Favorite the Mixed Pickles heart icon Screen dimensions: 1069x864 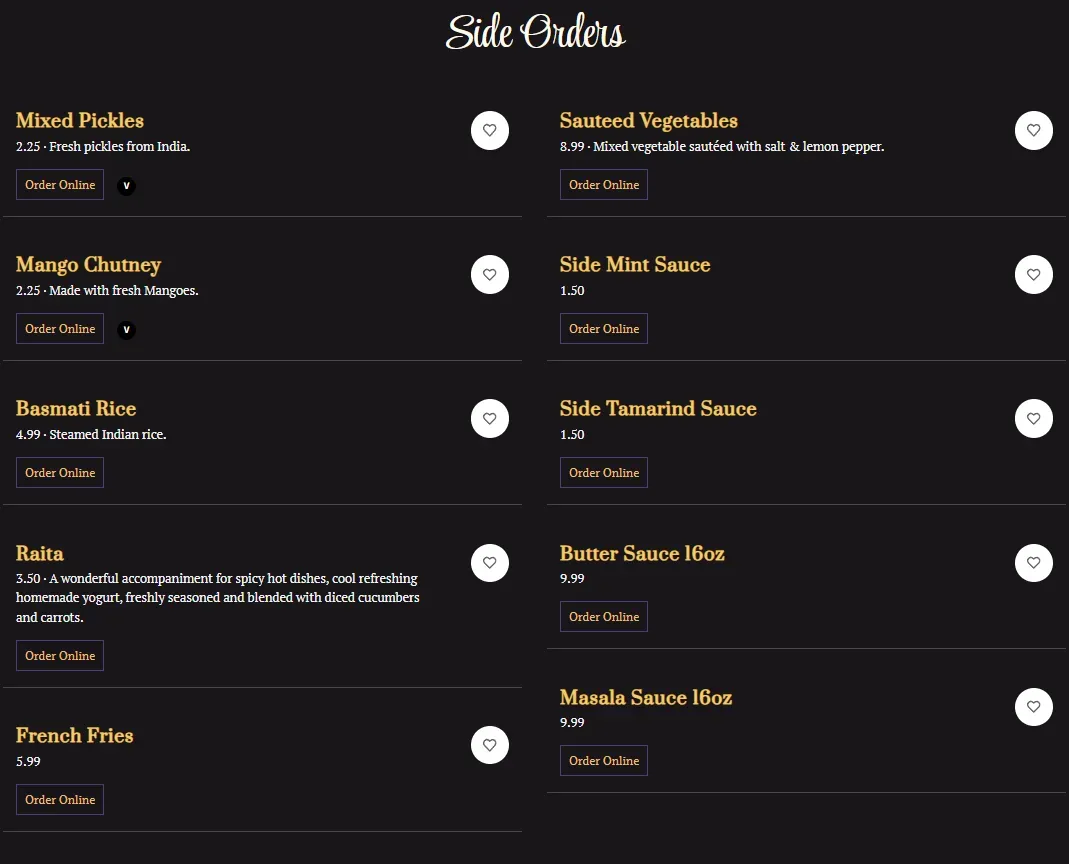(489, 130)
